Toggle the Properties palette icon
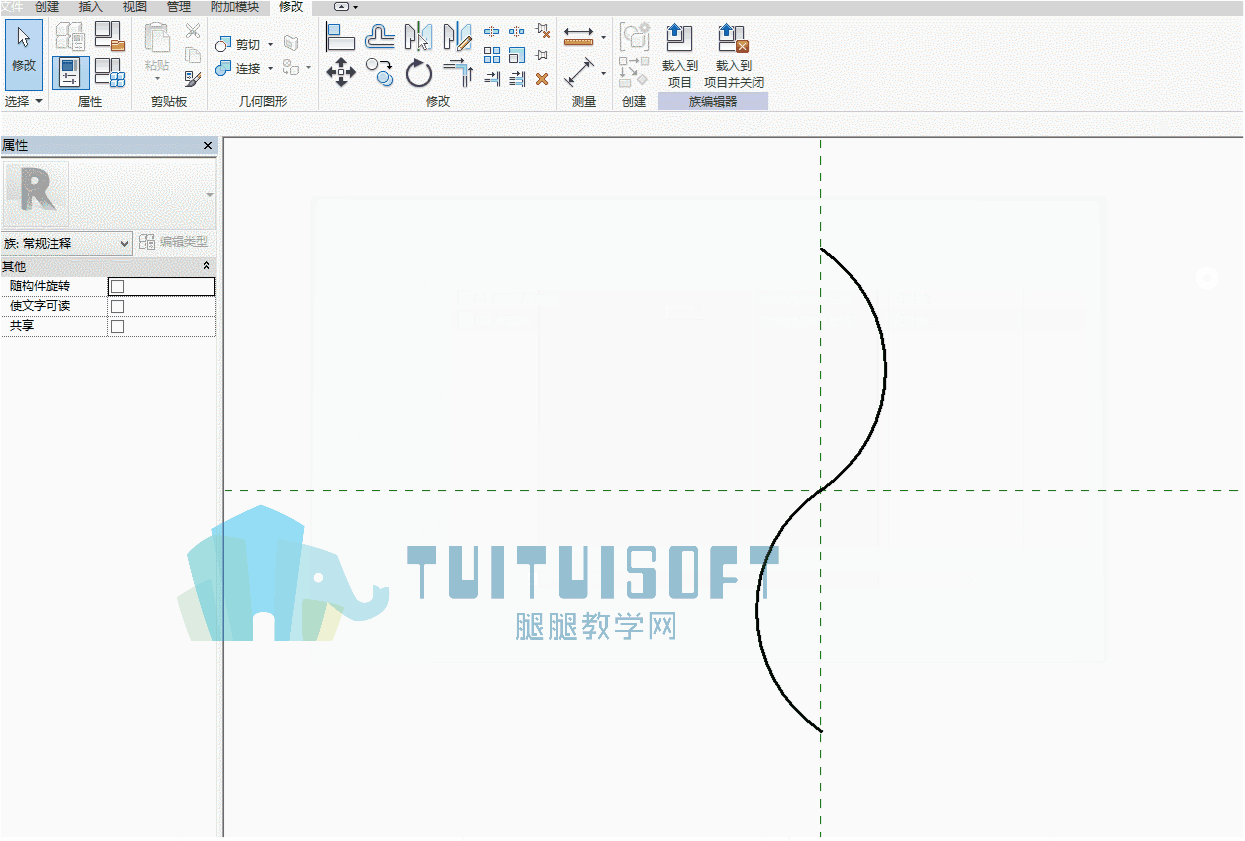The height and width of the screenshot is (841, 1245). pyautogui.click(x=70, y=72)
